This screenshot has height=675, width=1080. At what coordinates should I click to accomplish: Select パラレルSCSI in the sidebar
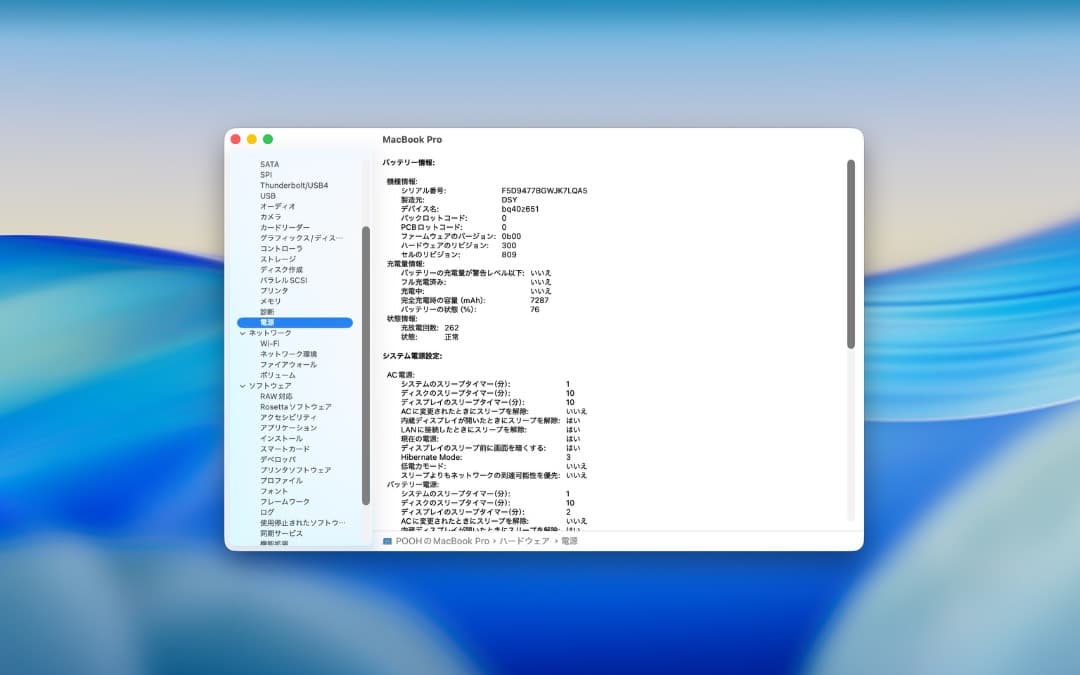[284, 280]
